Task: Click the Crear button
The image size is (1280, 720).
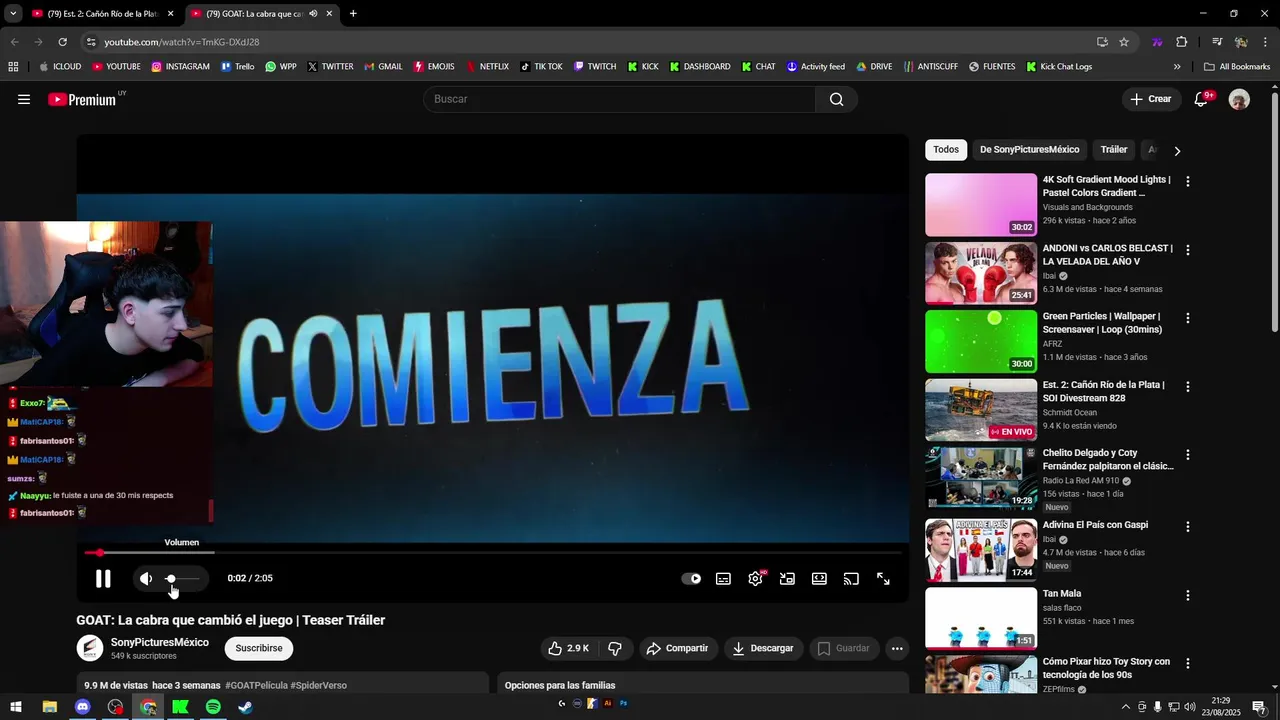Action: (x=1151, y=99)
